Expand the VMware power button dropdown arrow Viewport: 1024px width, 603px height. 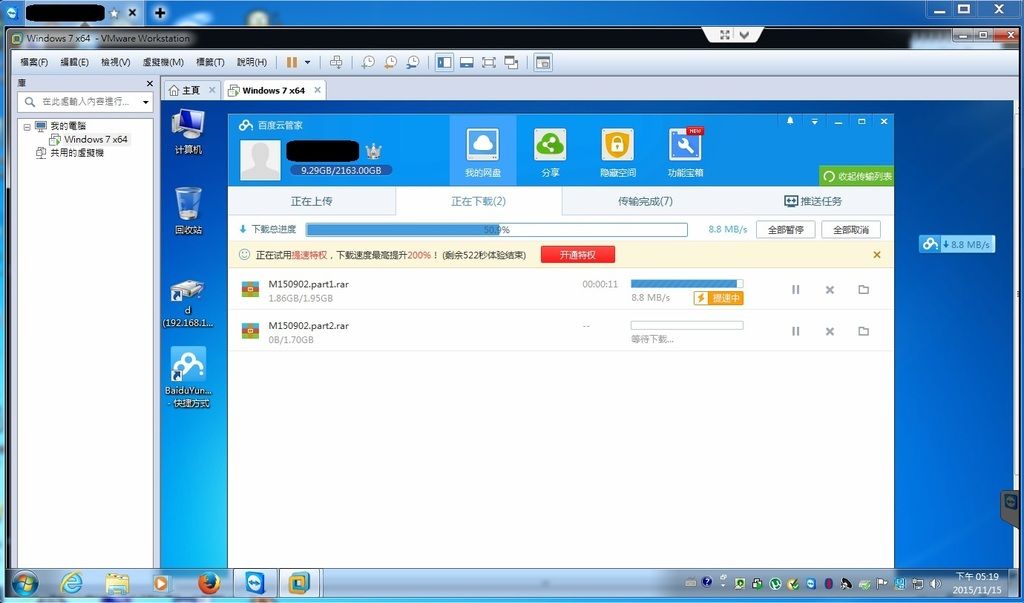click(x=308, y=62)
